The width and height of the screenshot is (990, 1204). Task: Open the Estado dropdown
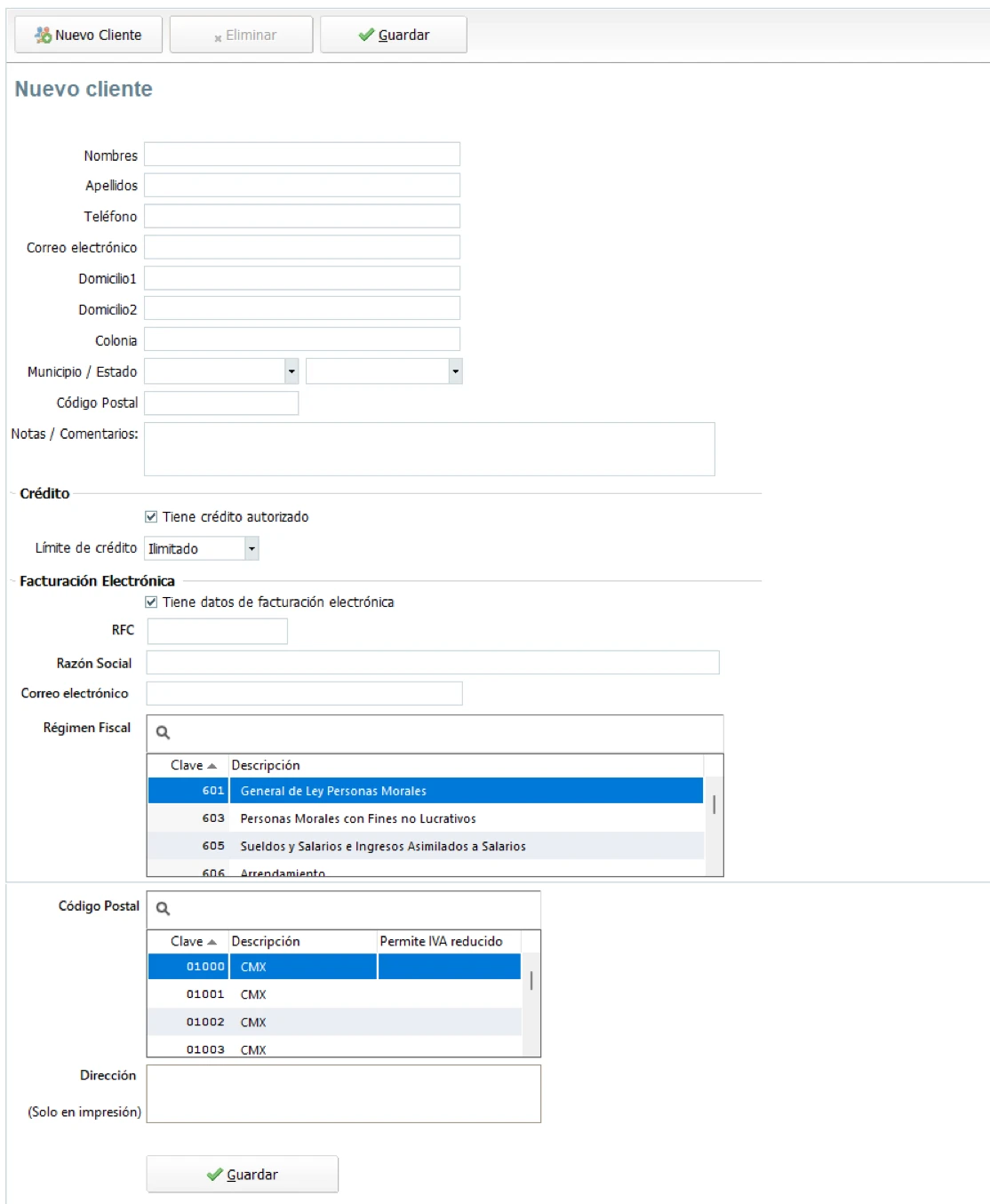click(x=455, y=371)
